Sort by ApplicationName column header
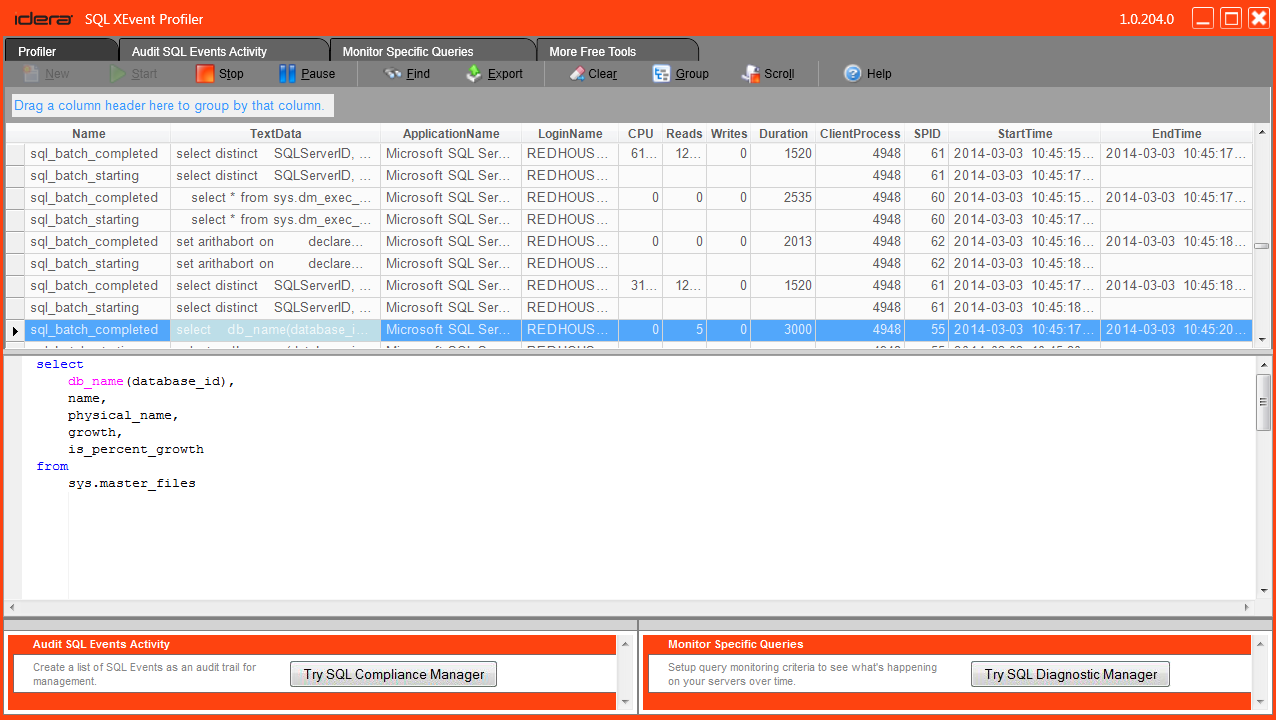Image resolution: width=1276 pixels, height=720 pixels. point(451,134)
